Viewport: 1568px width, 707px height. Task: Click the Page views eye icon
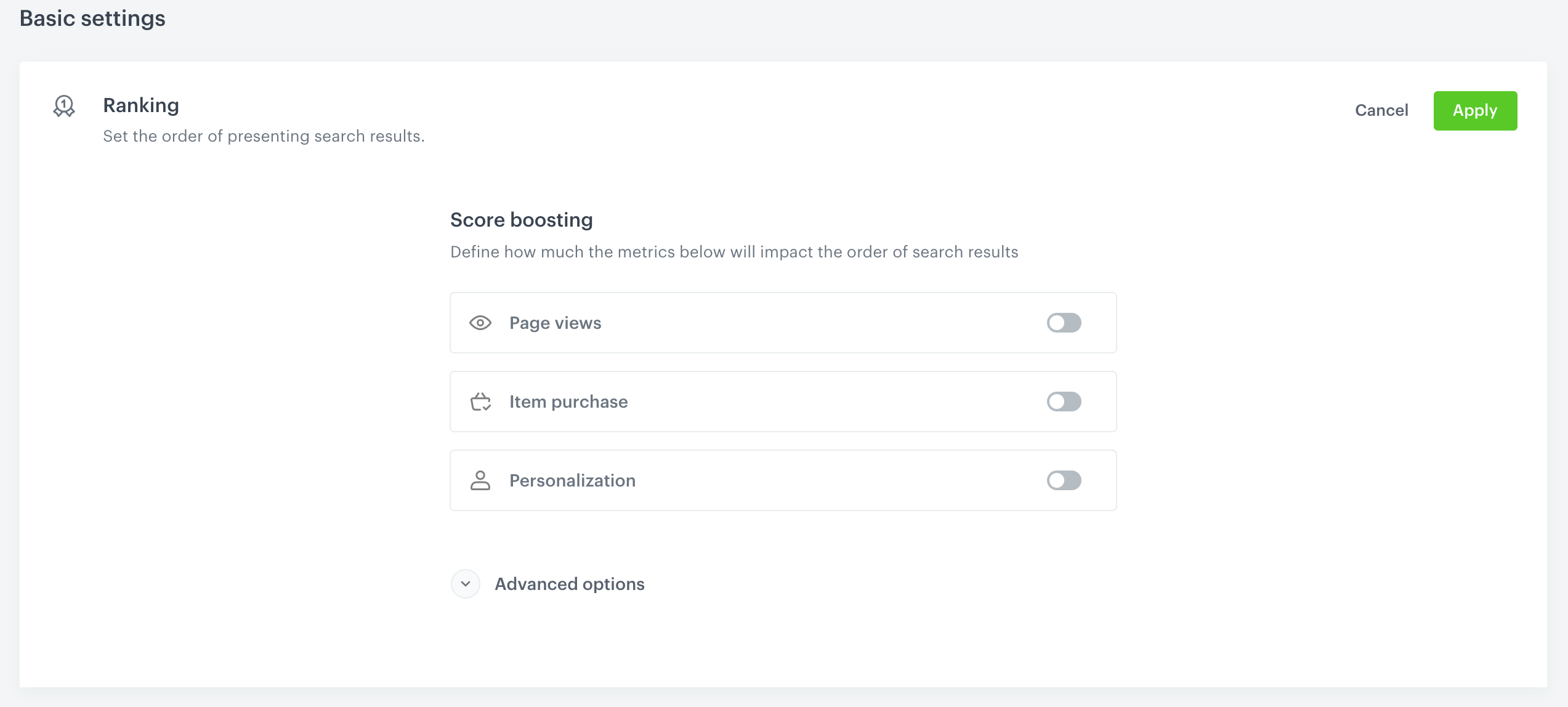[x=480, y=323]
